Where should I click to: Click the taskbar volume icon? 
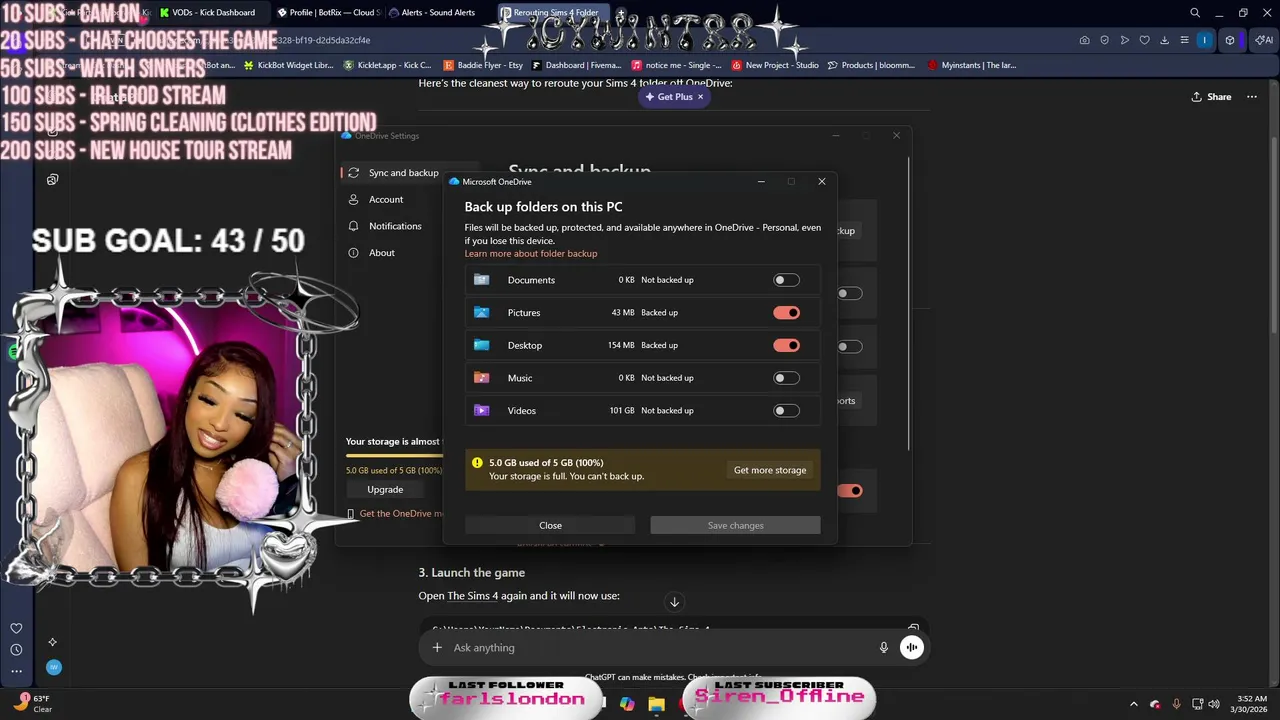click(x=1213, y=704)
